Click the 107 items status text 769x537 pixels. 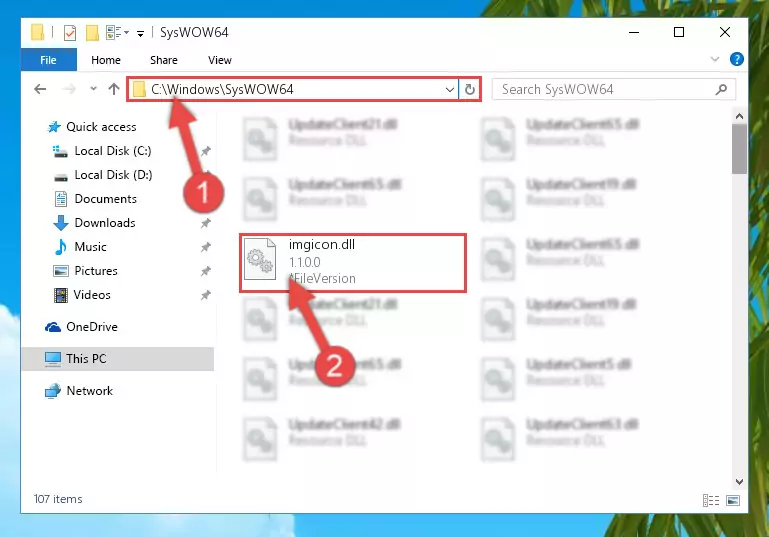coord(58,499)
